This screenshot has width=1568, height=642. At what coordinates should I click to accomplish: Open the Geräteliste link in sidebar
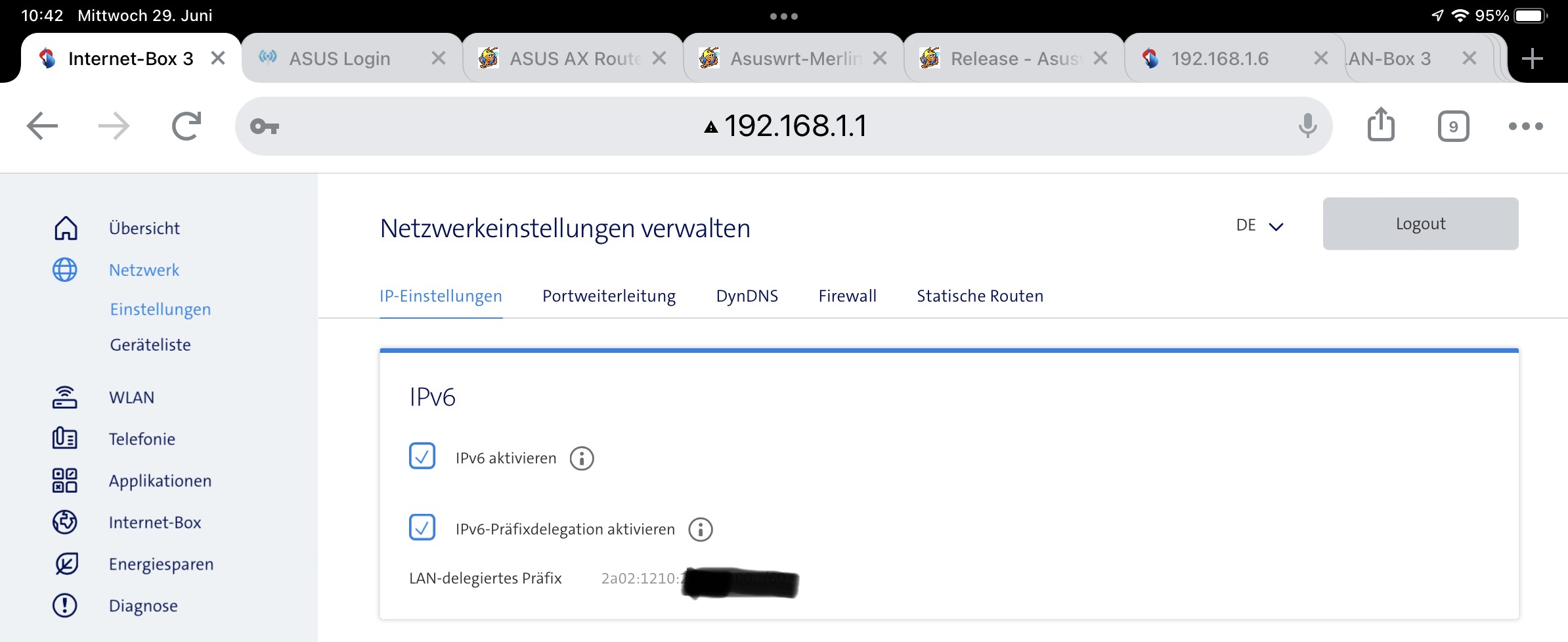pyautogui.click(x=150, y=345)
